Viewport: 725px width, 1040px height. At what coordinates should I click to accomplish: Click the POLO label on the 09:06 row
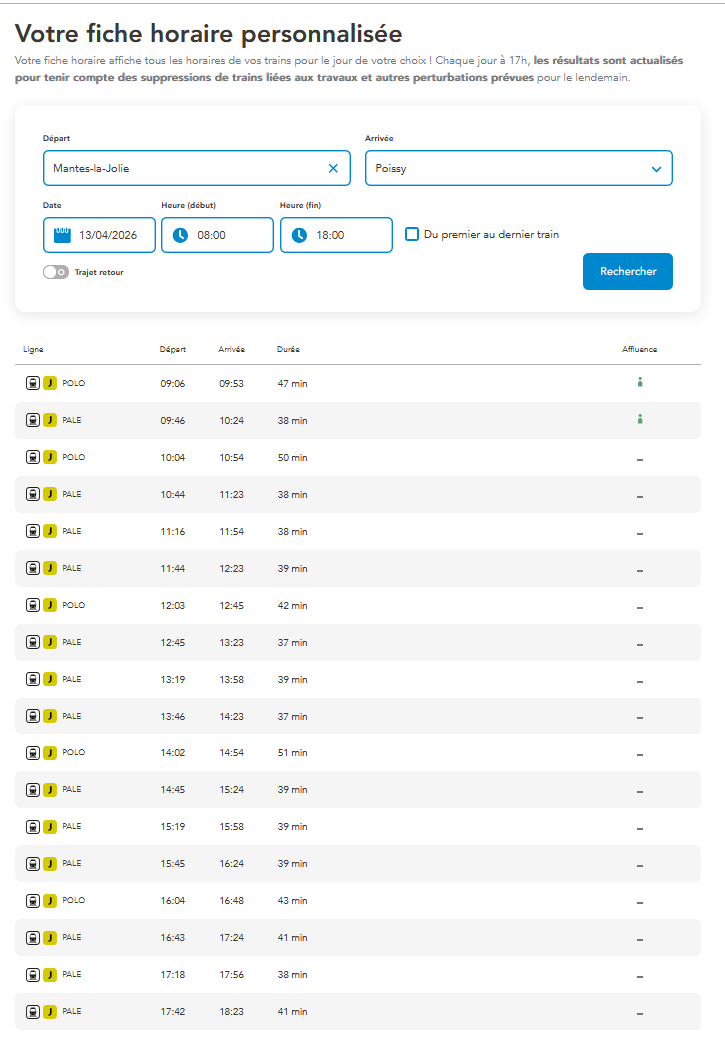tap(74, 383)
